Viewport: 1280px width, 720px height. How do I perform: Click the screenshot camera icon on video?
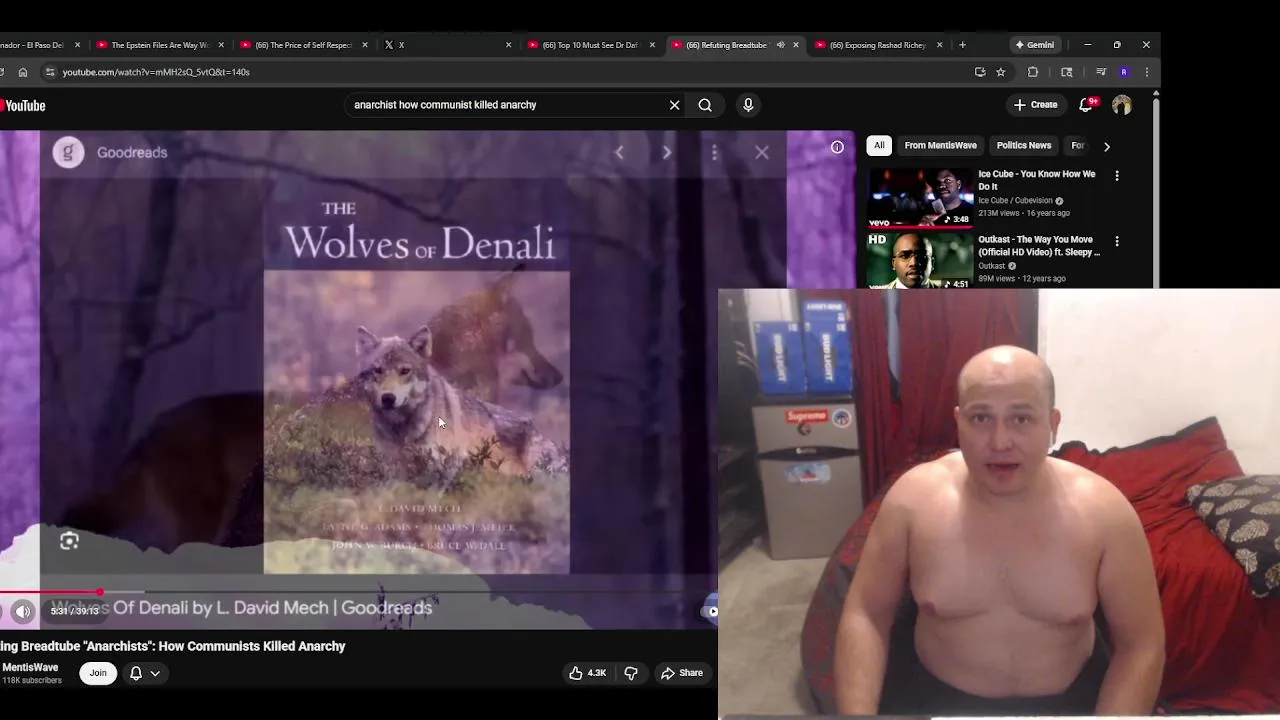point(69,541)
